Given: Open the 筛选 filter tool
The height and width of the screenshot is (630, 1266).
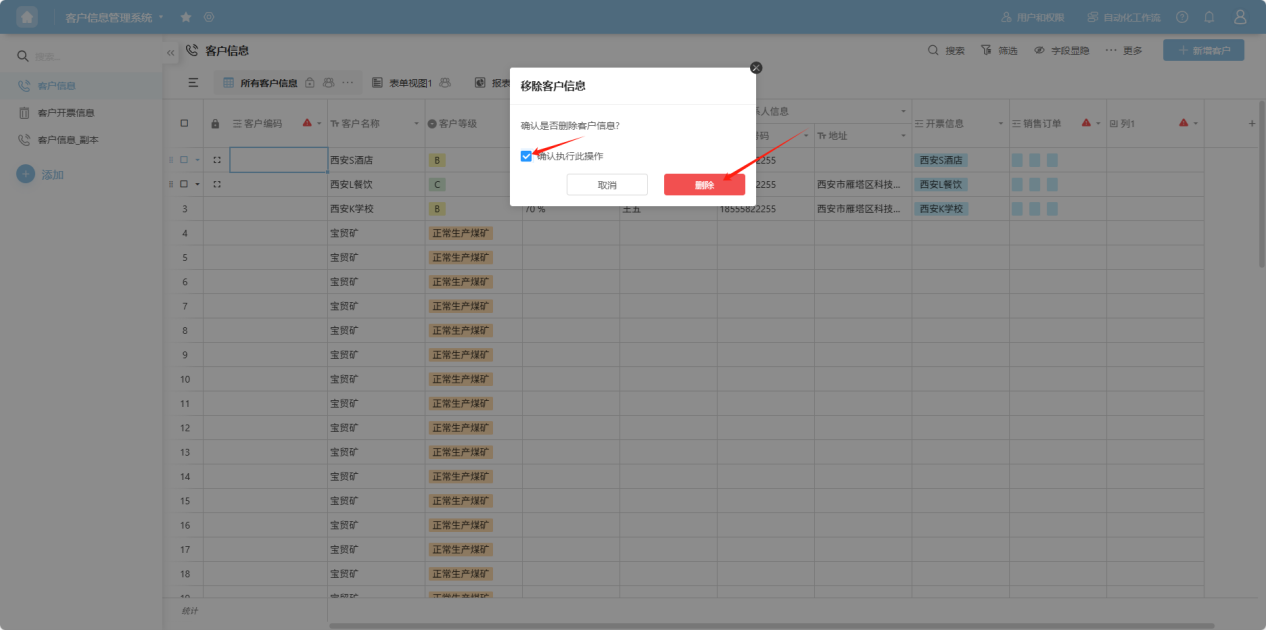Looking at the screenshot, I should coord(999,50).
